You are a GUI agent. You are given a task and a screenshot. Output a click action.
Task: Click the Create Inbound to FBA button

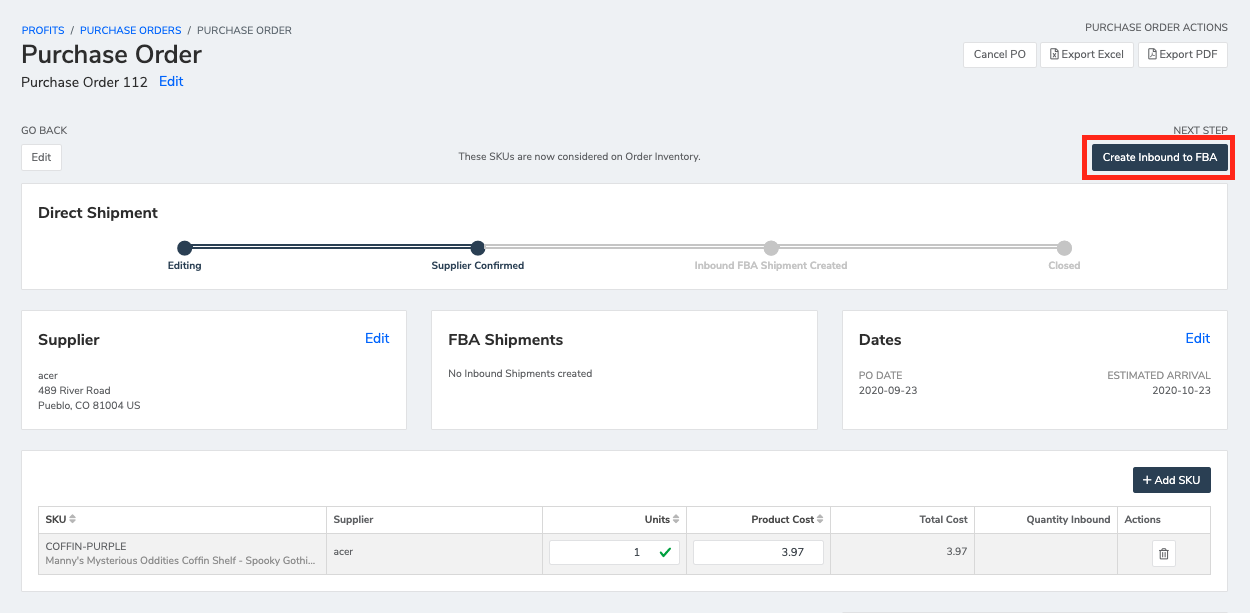[x=1158, y=157]
